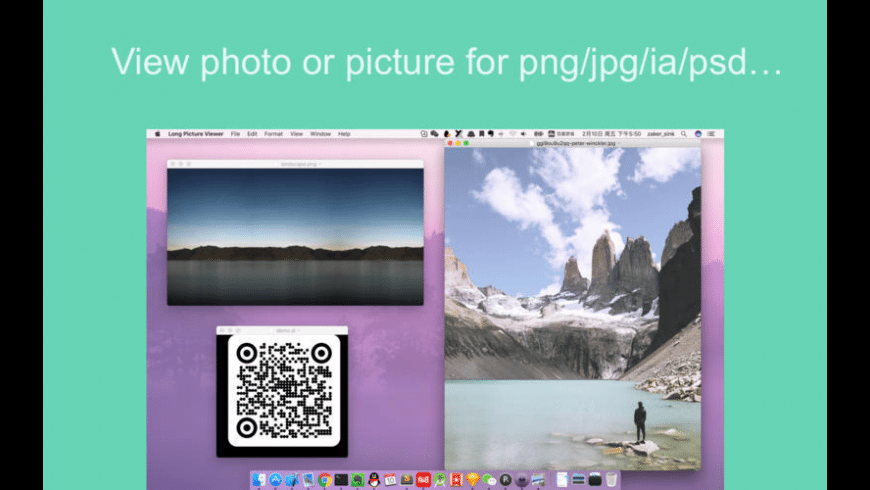This screenshot has height=490, width=870.
Task: Open QQ penguin icon in dock
Action: tap(374, 479)
